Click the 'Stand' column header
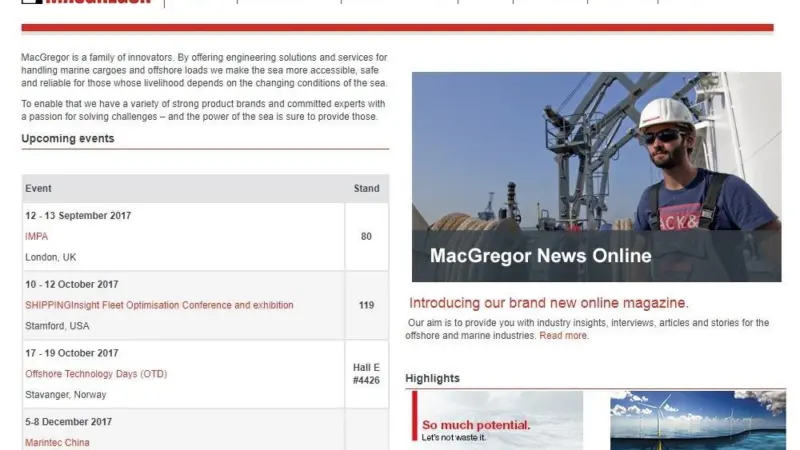 point(366,188)
